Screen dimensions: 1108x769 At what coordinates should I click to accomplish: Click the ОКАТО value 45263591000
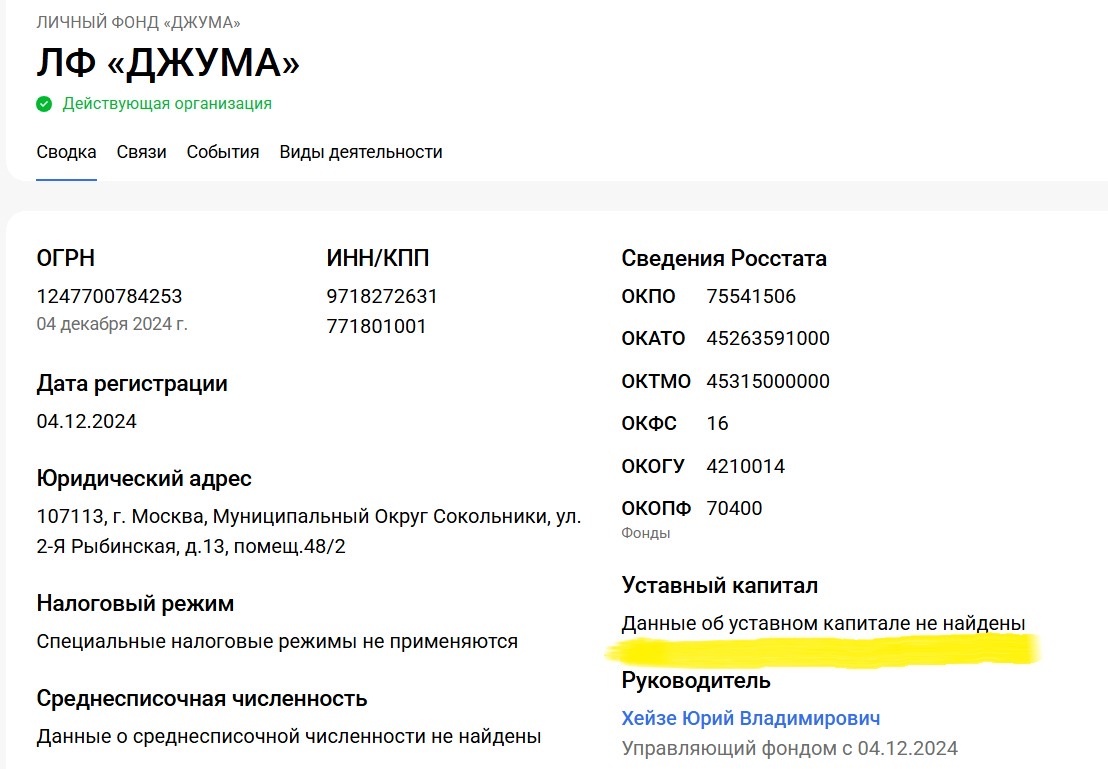tap(768, 339)
